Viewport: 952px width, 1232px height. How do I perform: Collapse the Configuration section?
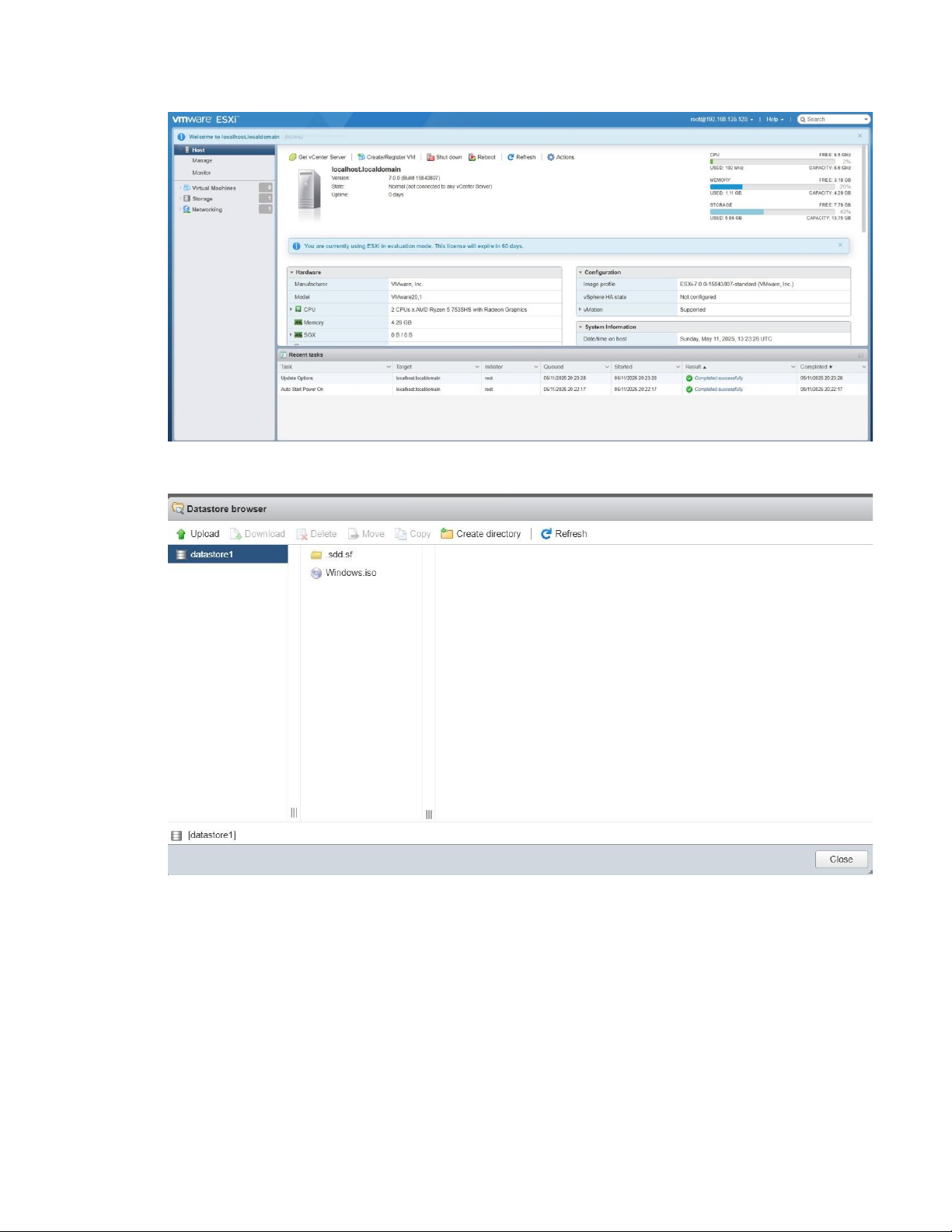581,273
